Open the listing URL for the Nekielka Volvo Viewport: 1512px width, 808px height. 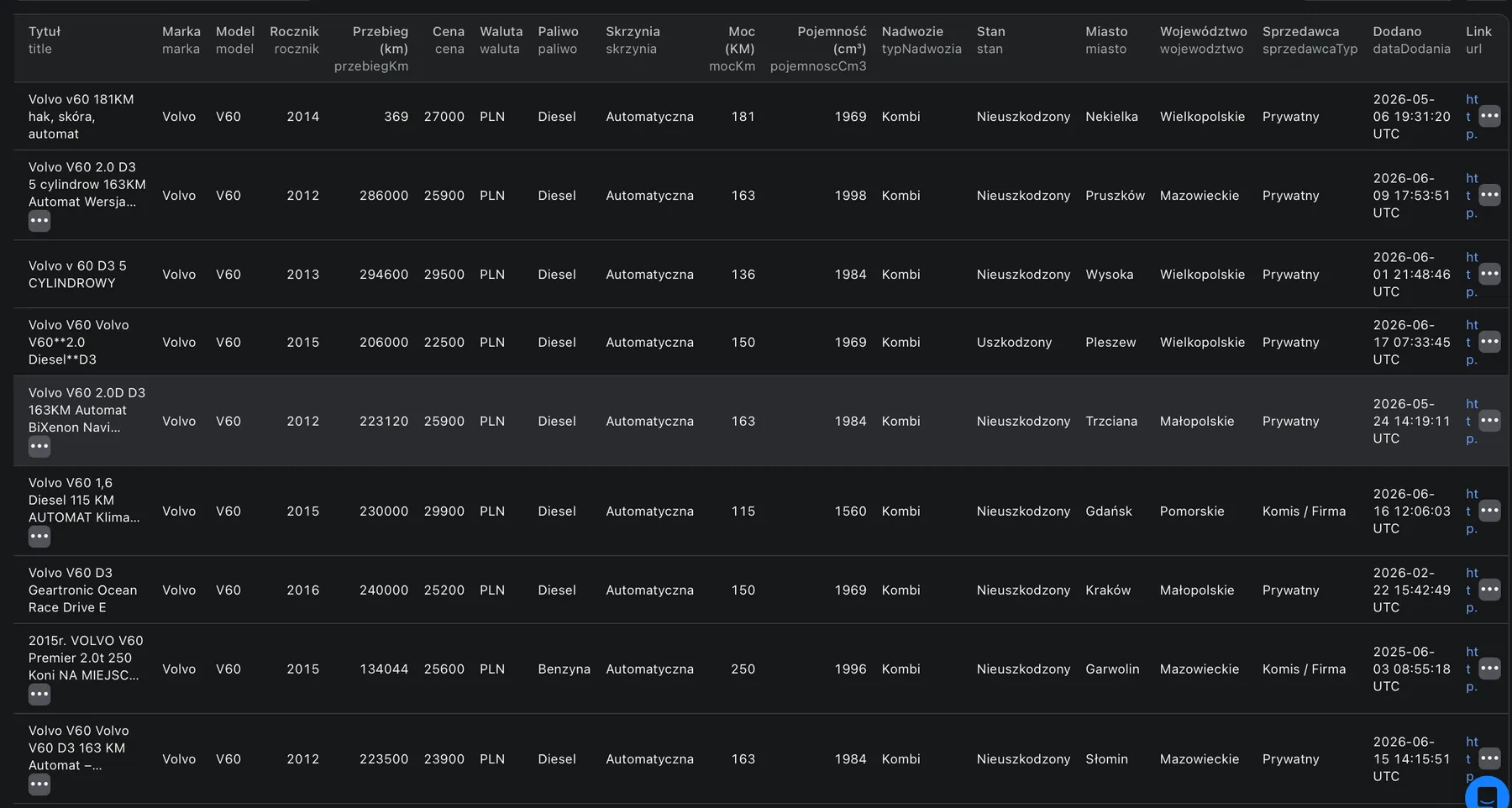[x=1472, y=117]
